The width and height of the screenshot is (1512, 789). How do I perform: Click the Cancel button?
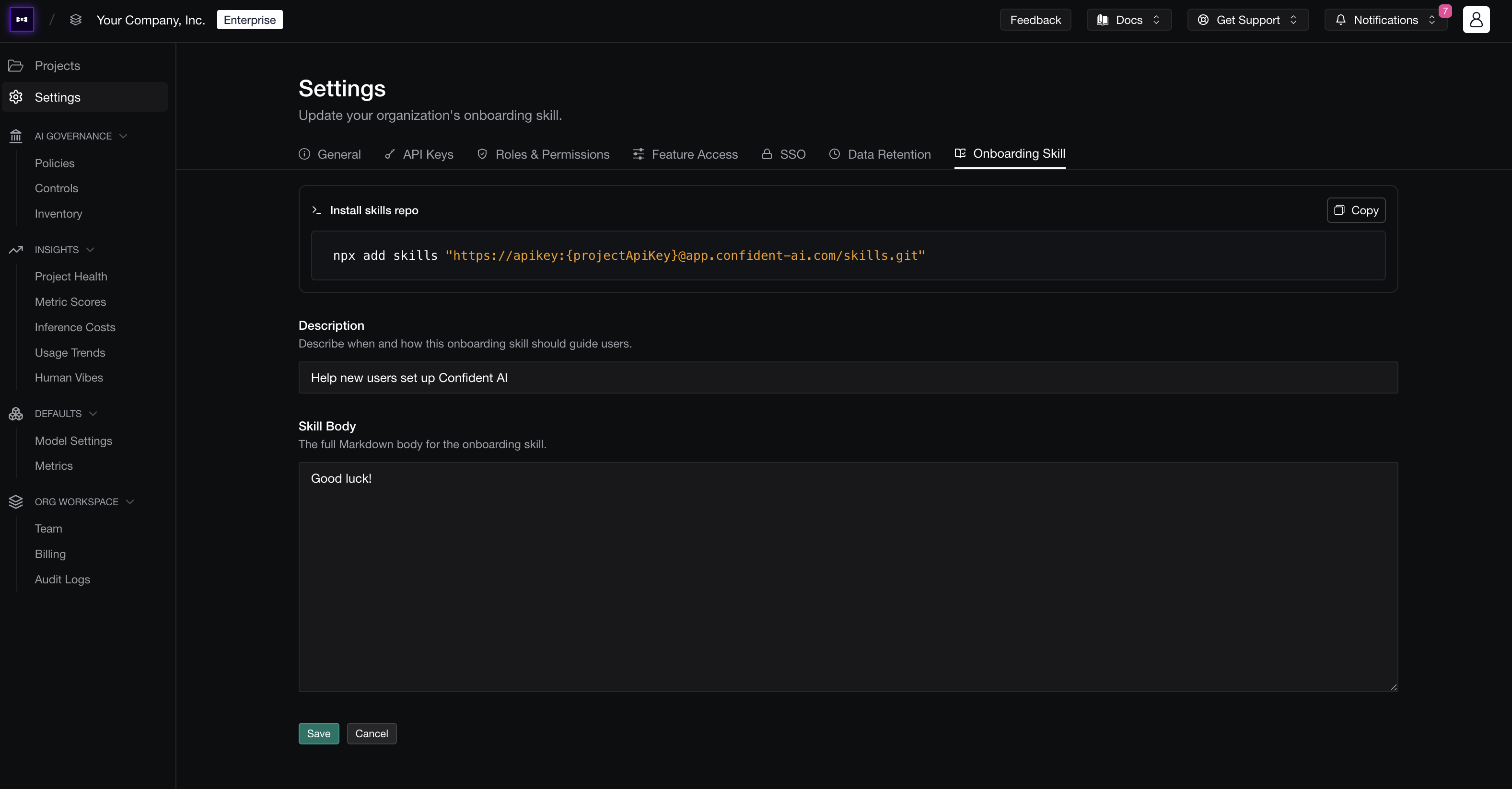point(372,733)
